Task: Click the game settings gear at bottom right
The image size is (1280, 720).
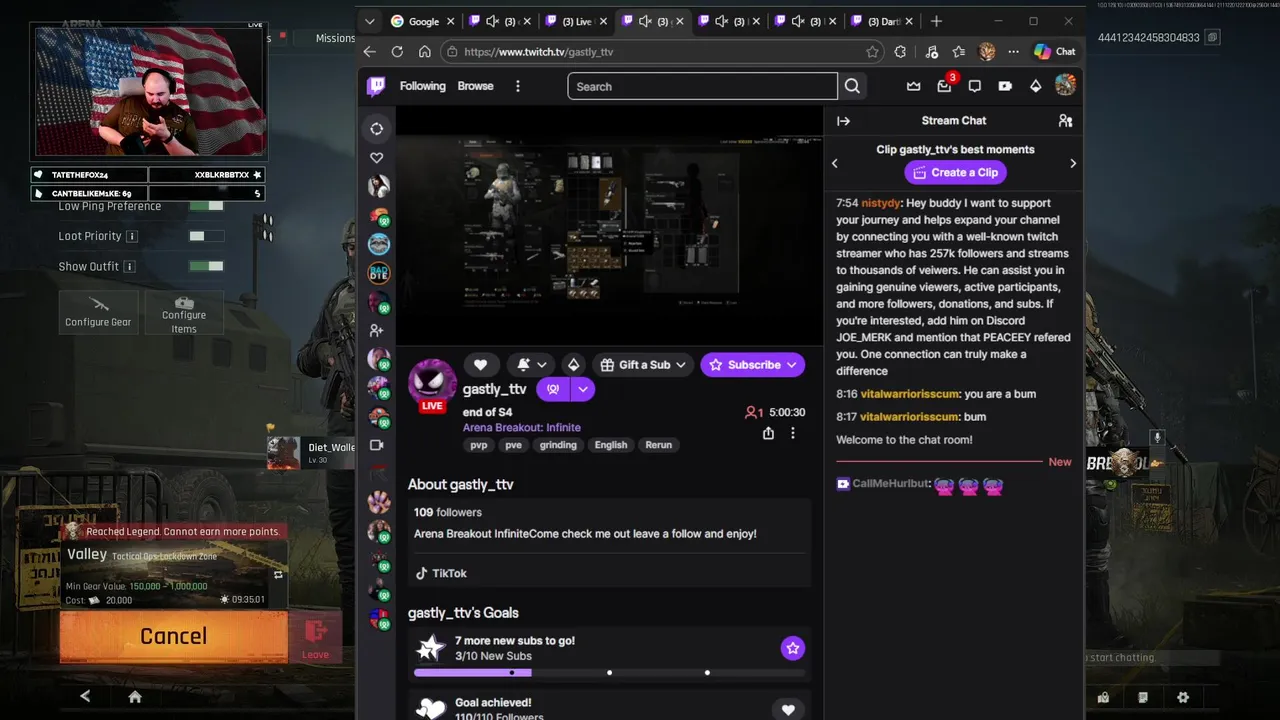Action: 1183,697
